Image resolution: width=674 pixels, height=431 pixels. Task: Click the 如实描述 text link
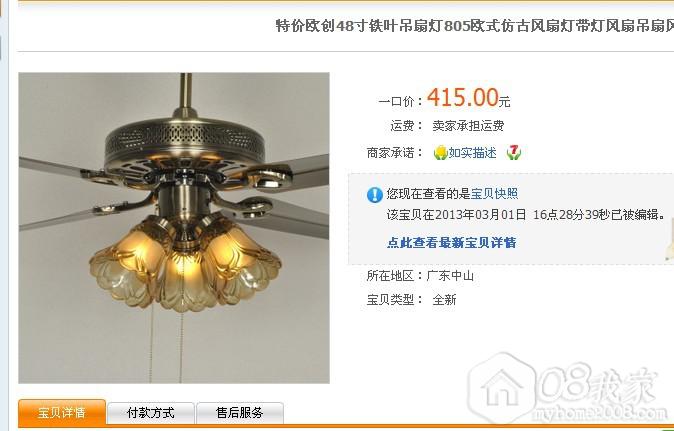click(x=472, y=153)
